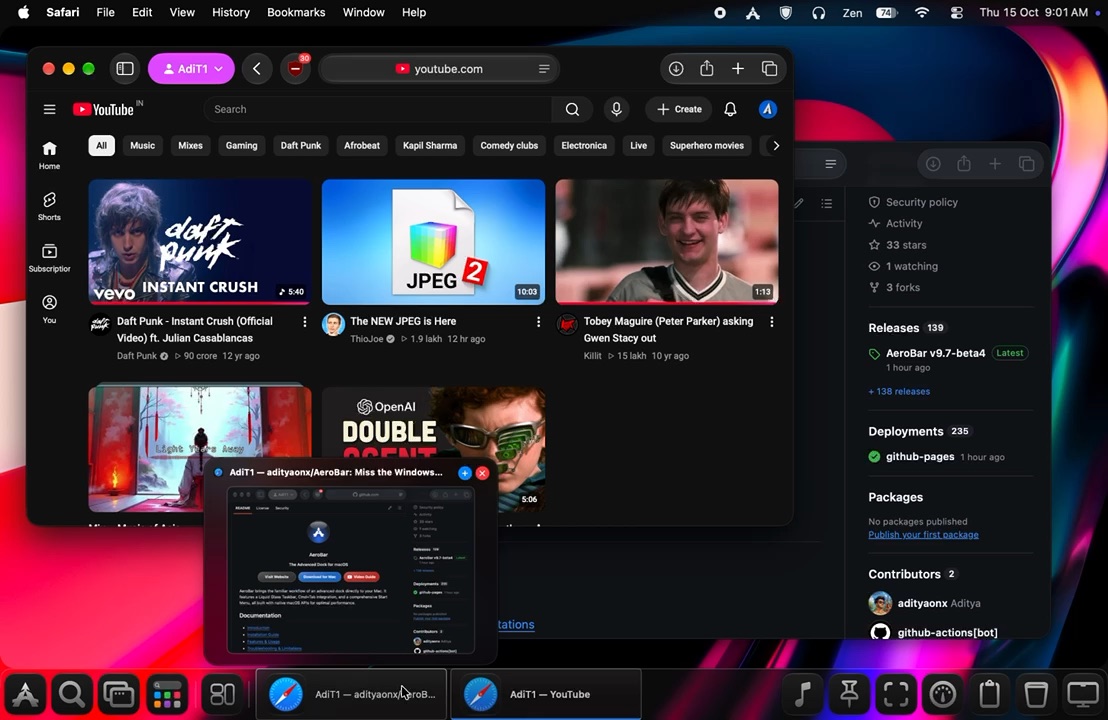
Task: Open the YouTube account avatar menu
Action: 768,110
